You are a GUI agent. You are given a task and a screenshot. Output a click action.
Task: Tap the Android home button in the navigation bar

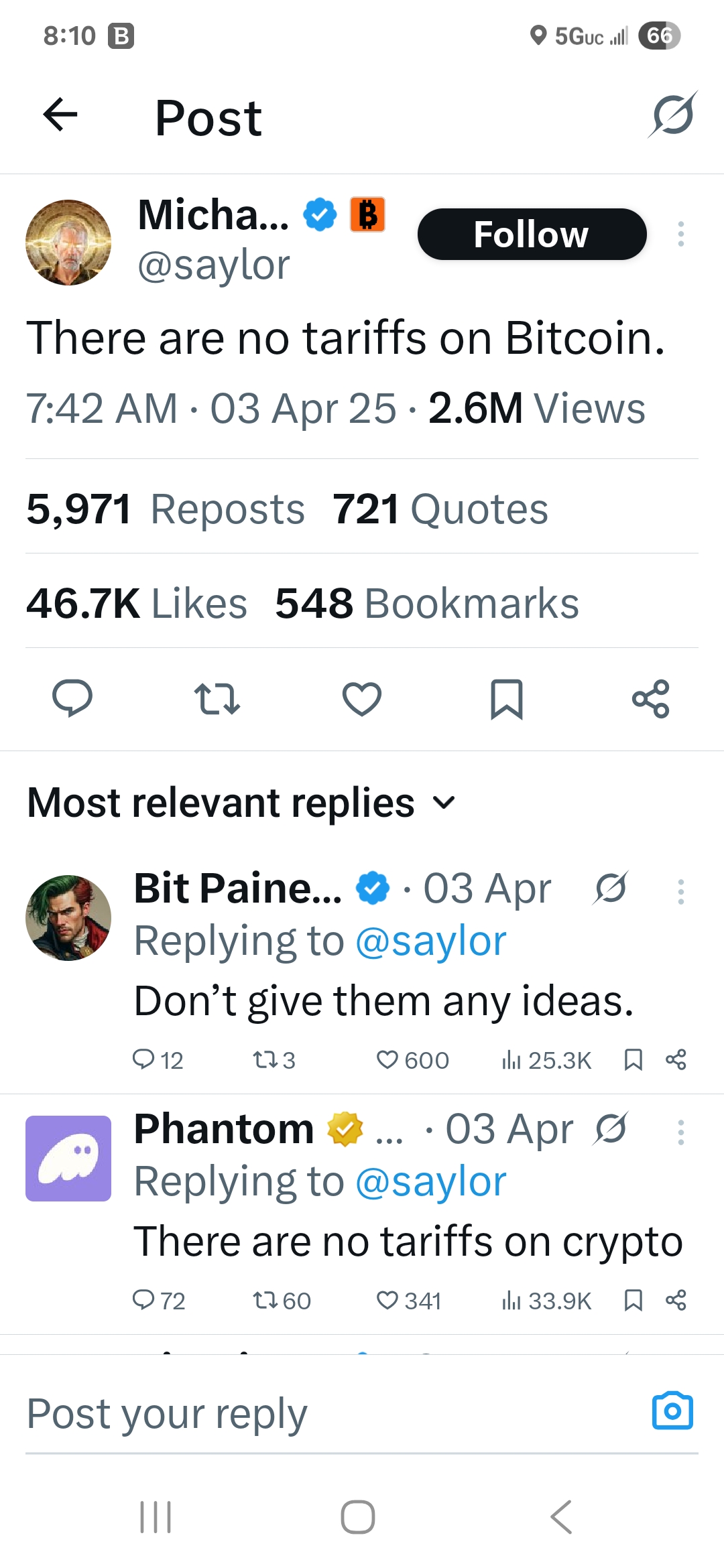358,1517
